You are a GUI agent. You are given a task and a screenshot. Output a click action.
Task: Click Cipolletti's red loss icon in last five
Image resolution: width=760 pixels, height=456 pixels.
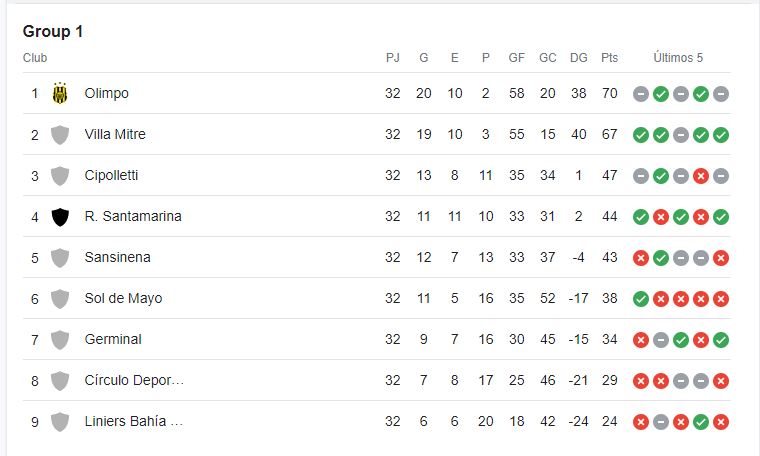[701, 176]
